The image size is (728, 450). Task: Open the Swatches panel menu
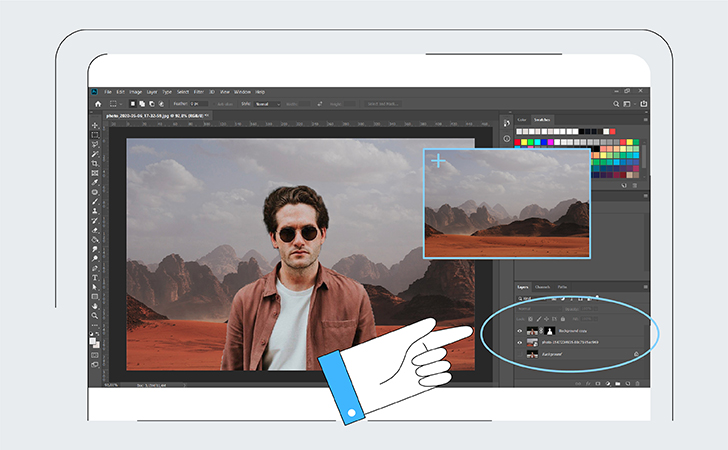645,120
